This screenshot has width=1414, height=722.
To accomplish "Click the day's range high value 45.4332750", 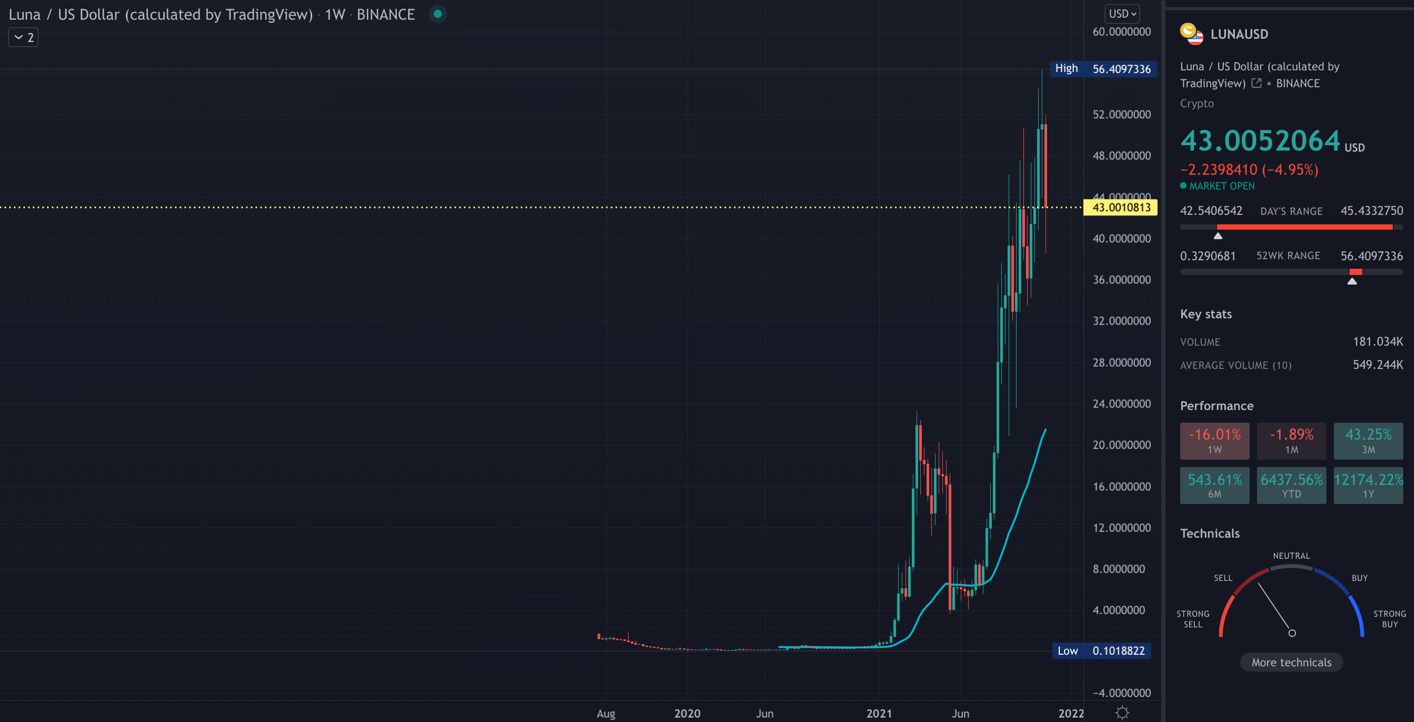I will point(1372,211).
